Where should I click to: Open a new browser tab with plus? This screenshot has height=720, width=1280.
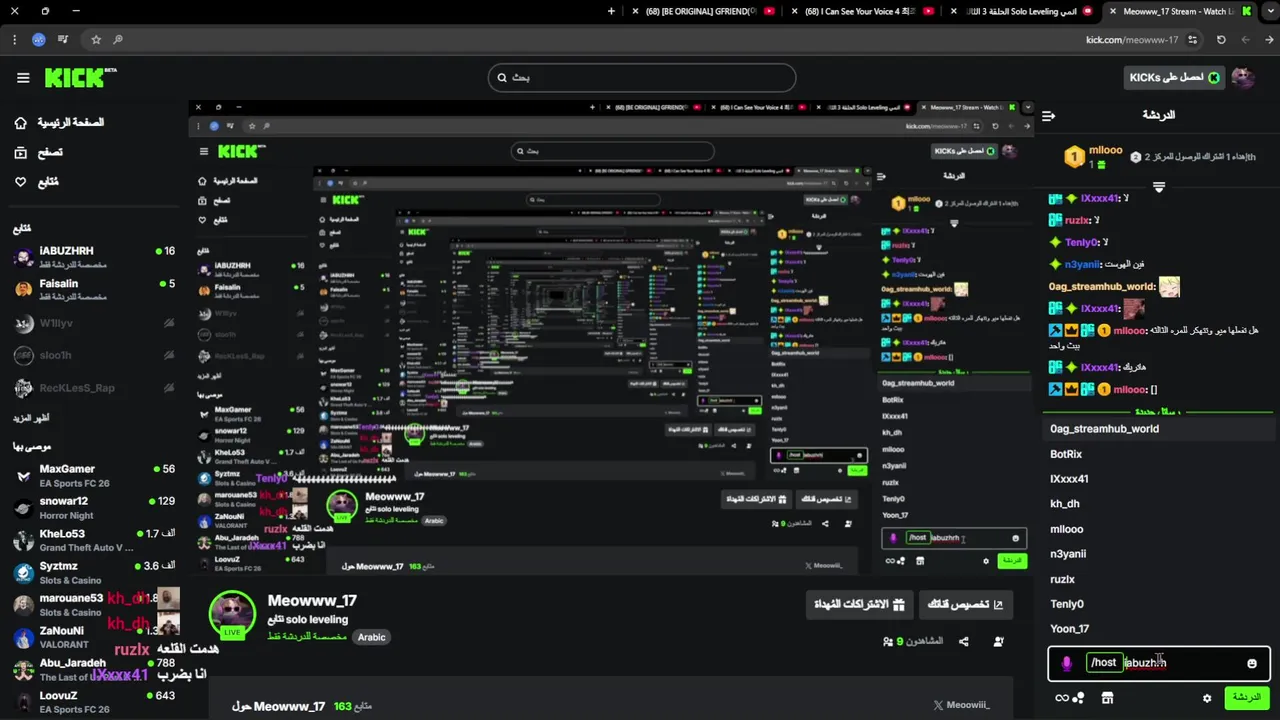tap(612, 11)
